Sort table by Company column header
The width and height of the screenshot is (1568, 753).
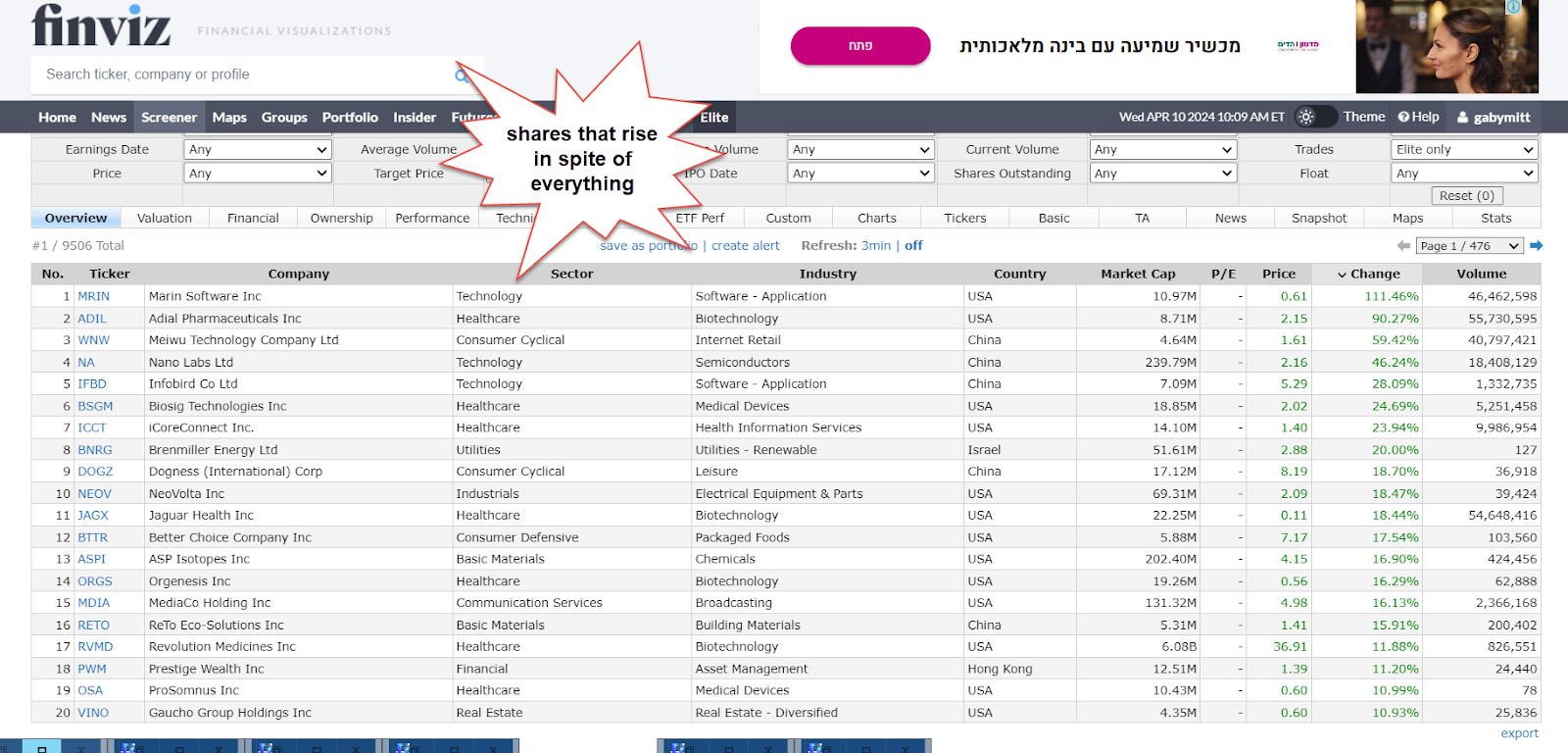point(299,275)
